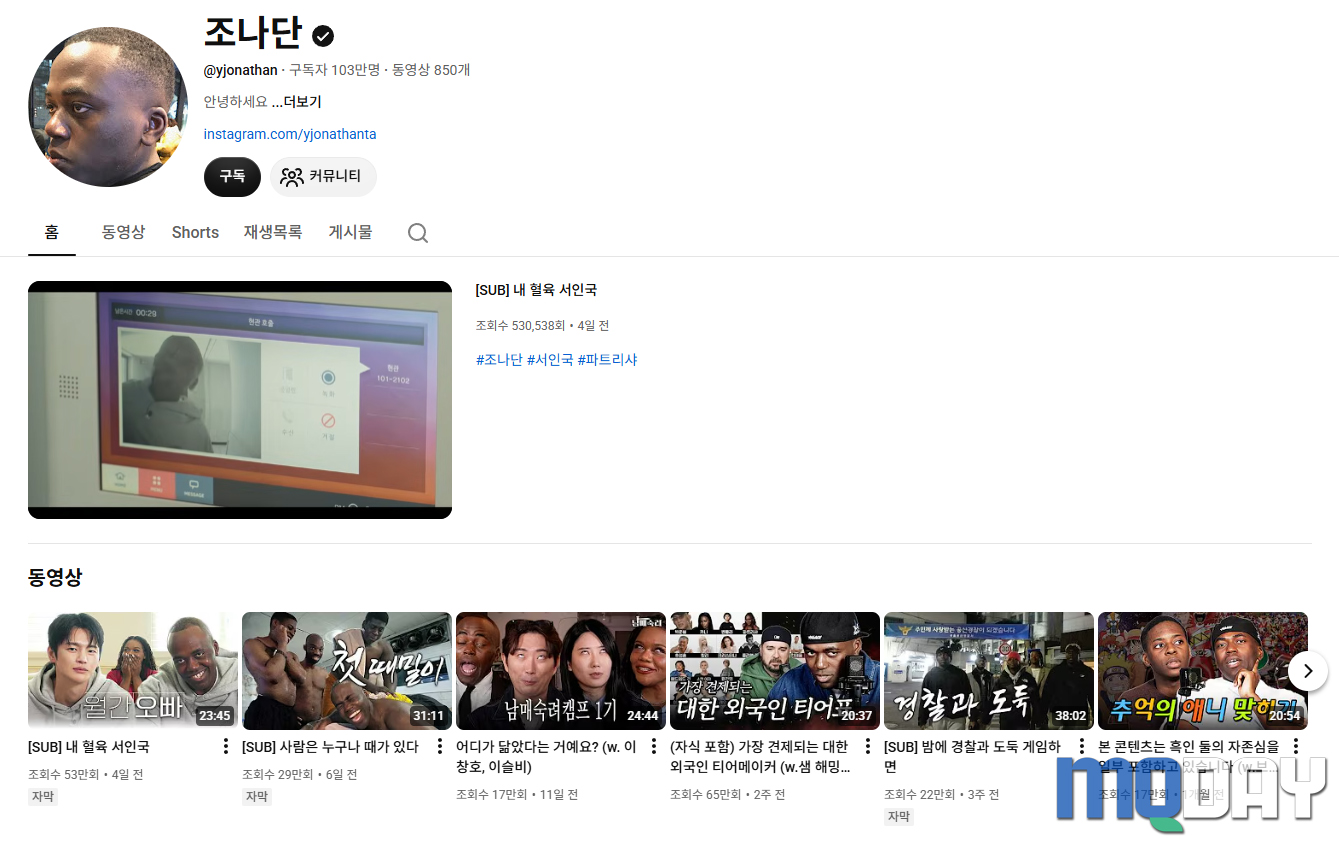Open the Shorts tab
The image size is (1339, 846).
194,232
